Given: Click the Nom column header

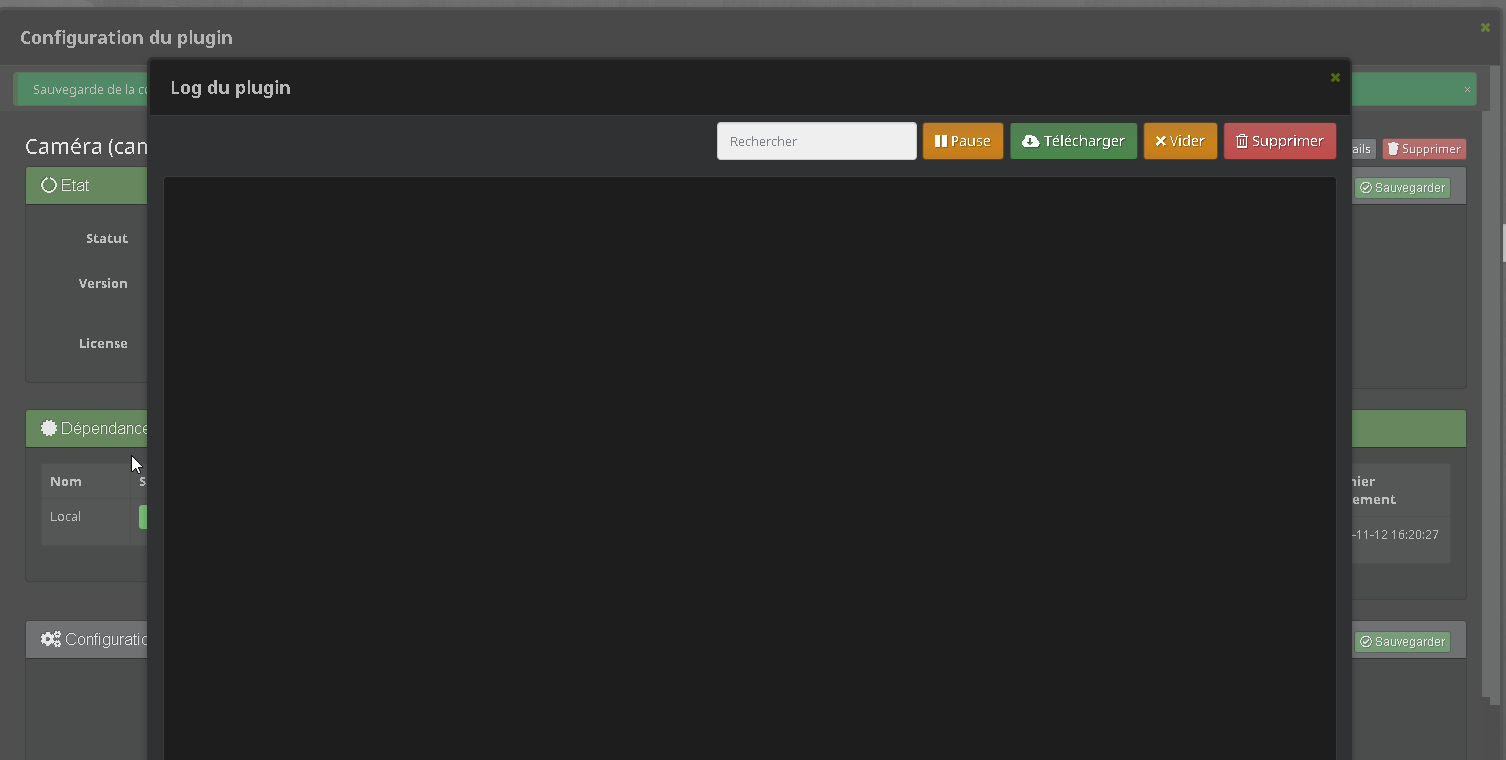Looking at the screenshot, I should tap(66, 481).
